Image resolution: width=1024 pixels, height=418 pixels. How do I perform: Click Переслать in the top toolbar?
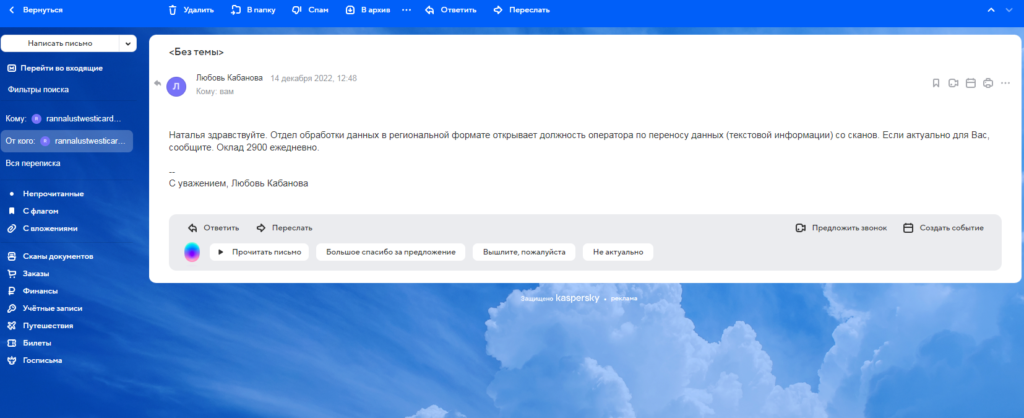click(x=521, y=10)
